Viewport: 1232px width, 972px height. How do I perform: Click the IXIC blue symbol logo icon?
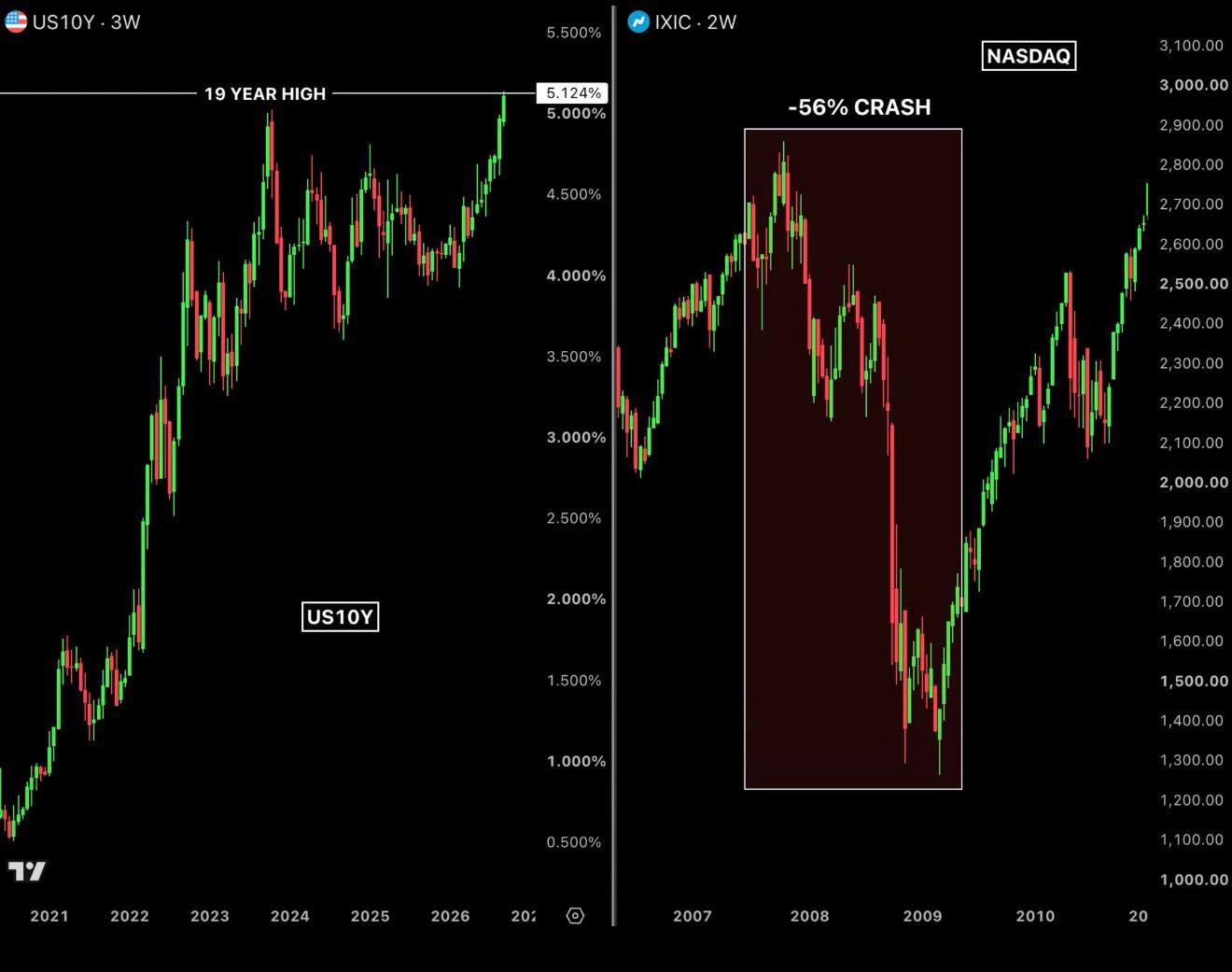click(x=638, y=21)
